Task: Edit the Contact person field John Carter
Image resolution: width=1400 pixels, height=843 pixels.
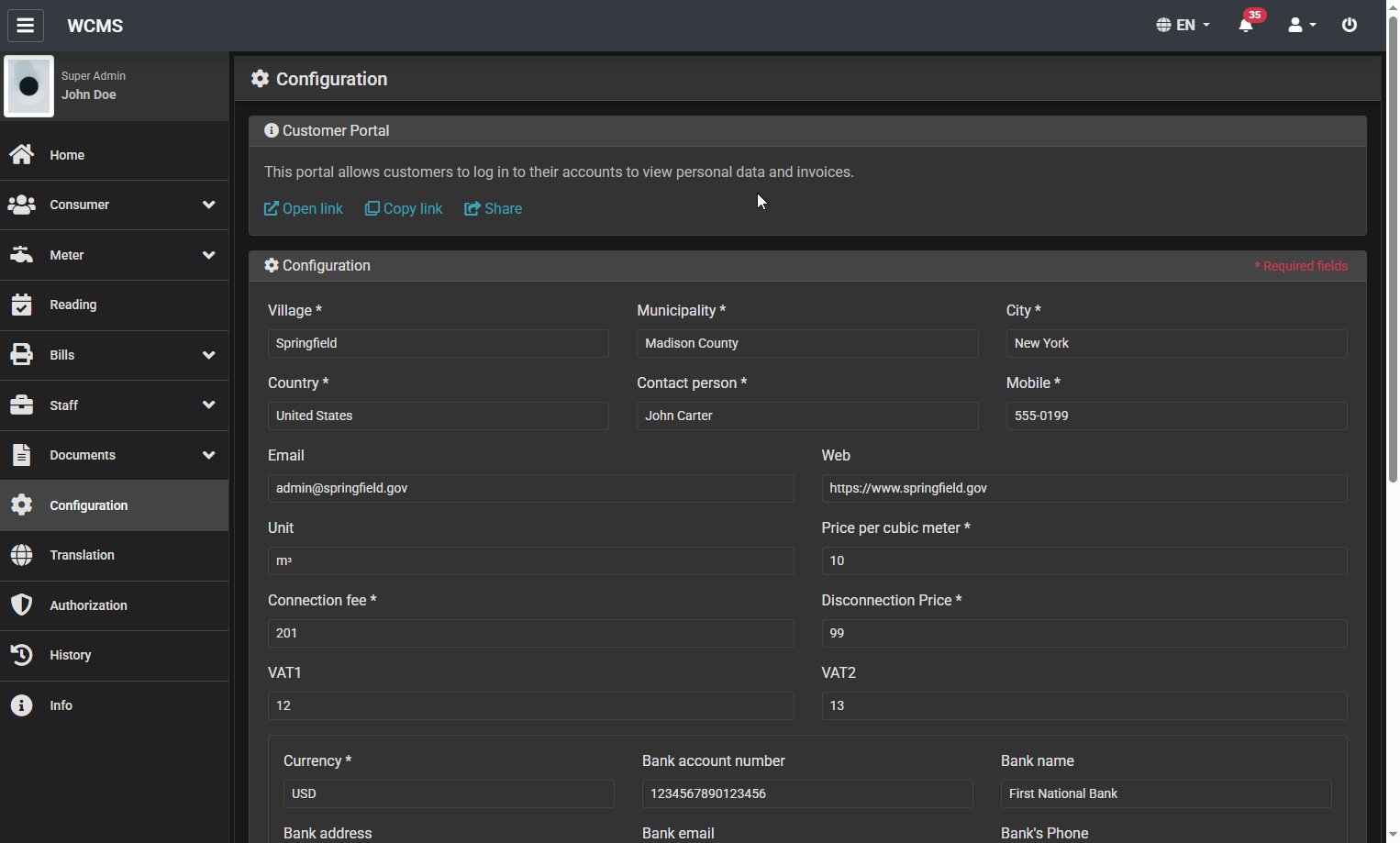Action: 807,416
